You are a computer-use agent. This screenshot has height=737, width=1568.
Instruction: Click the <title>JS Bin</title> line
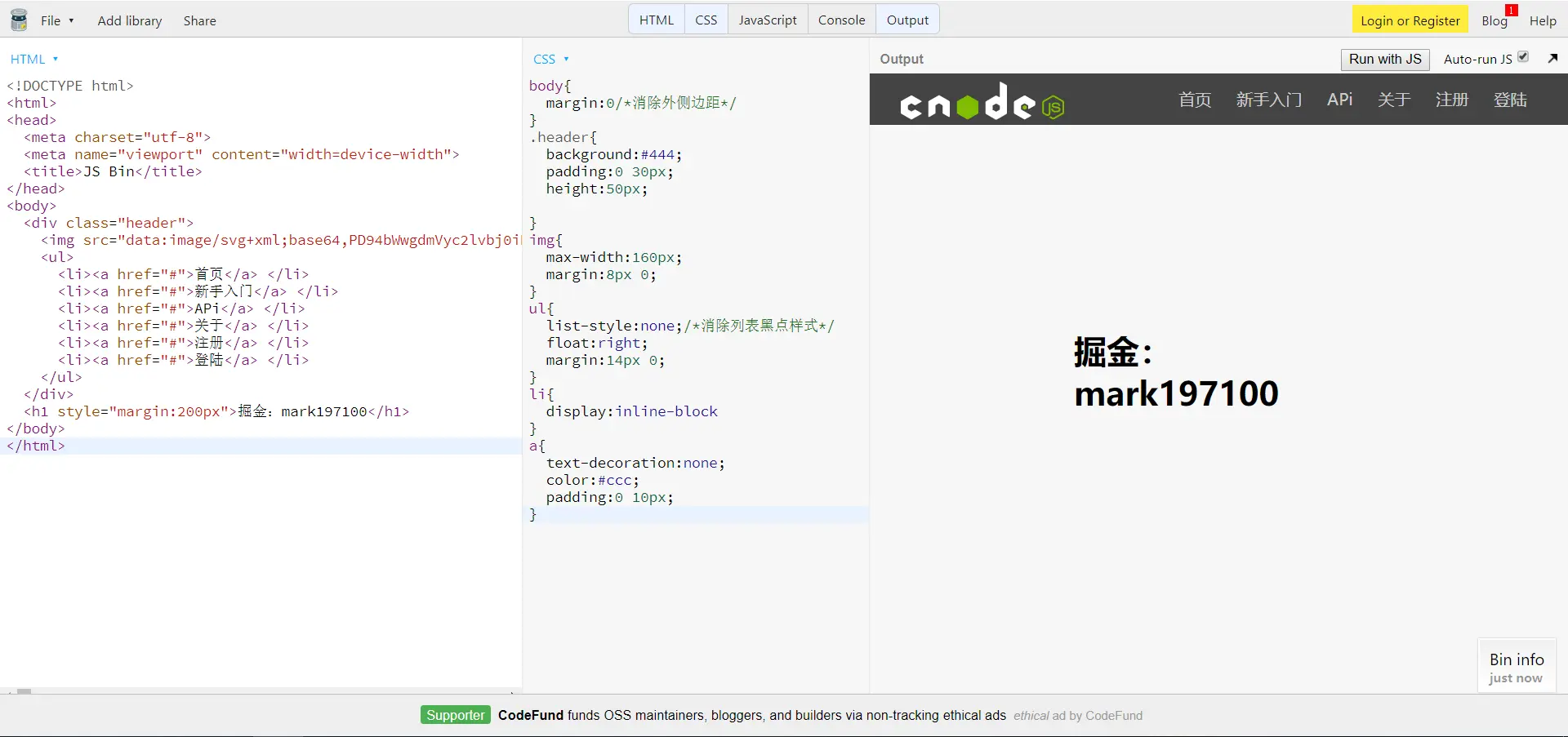[113, 171]
